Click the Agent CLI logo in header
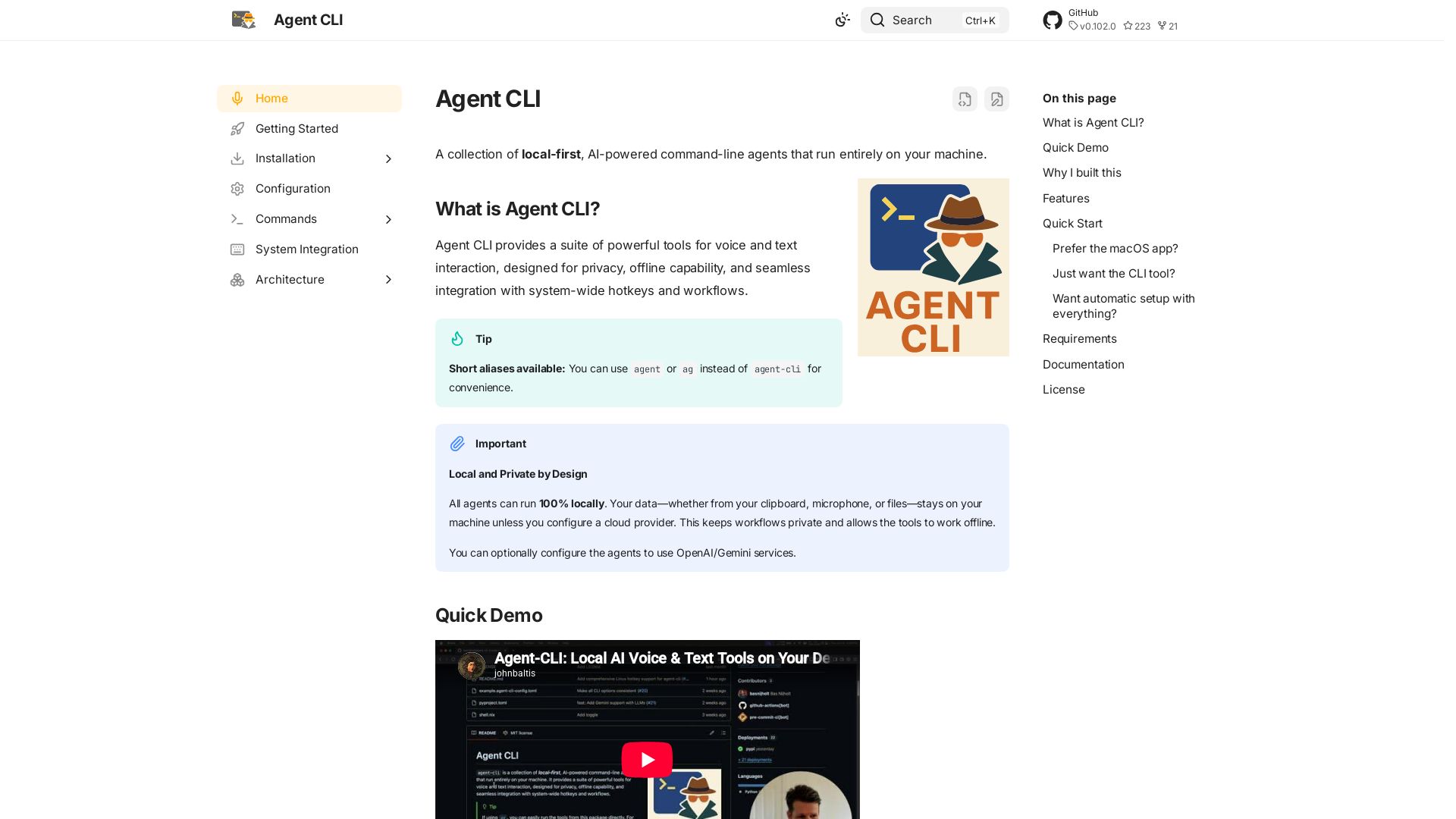 click(243, 20)
